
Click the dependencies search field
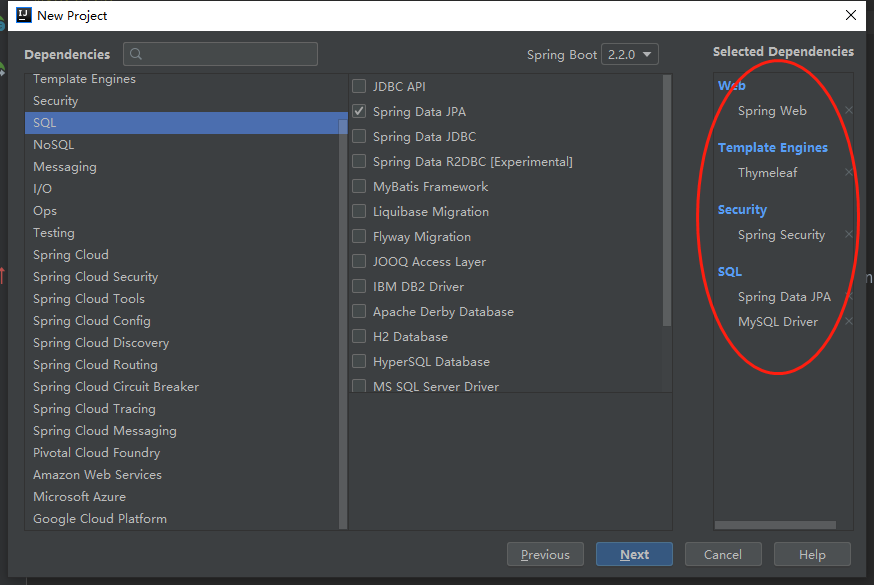pos(220,54)
